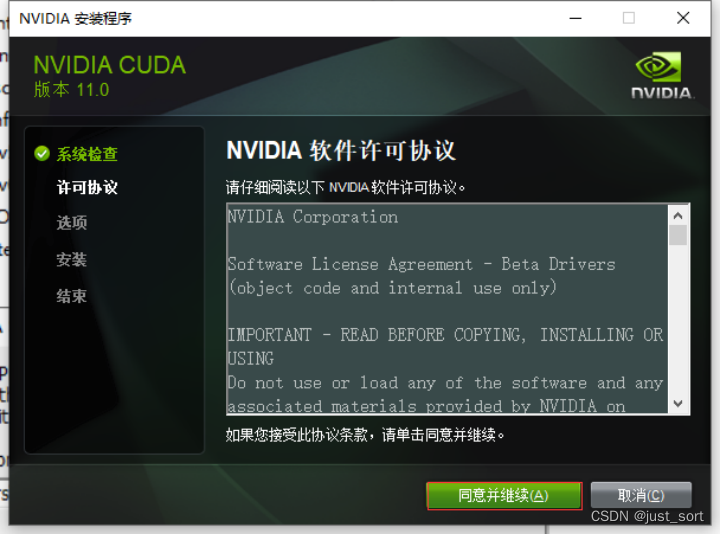
Task: Click the green checkmark beside 系统检查
Action: (42, 153)
